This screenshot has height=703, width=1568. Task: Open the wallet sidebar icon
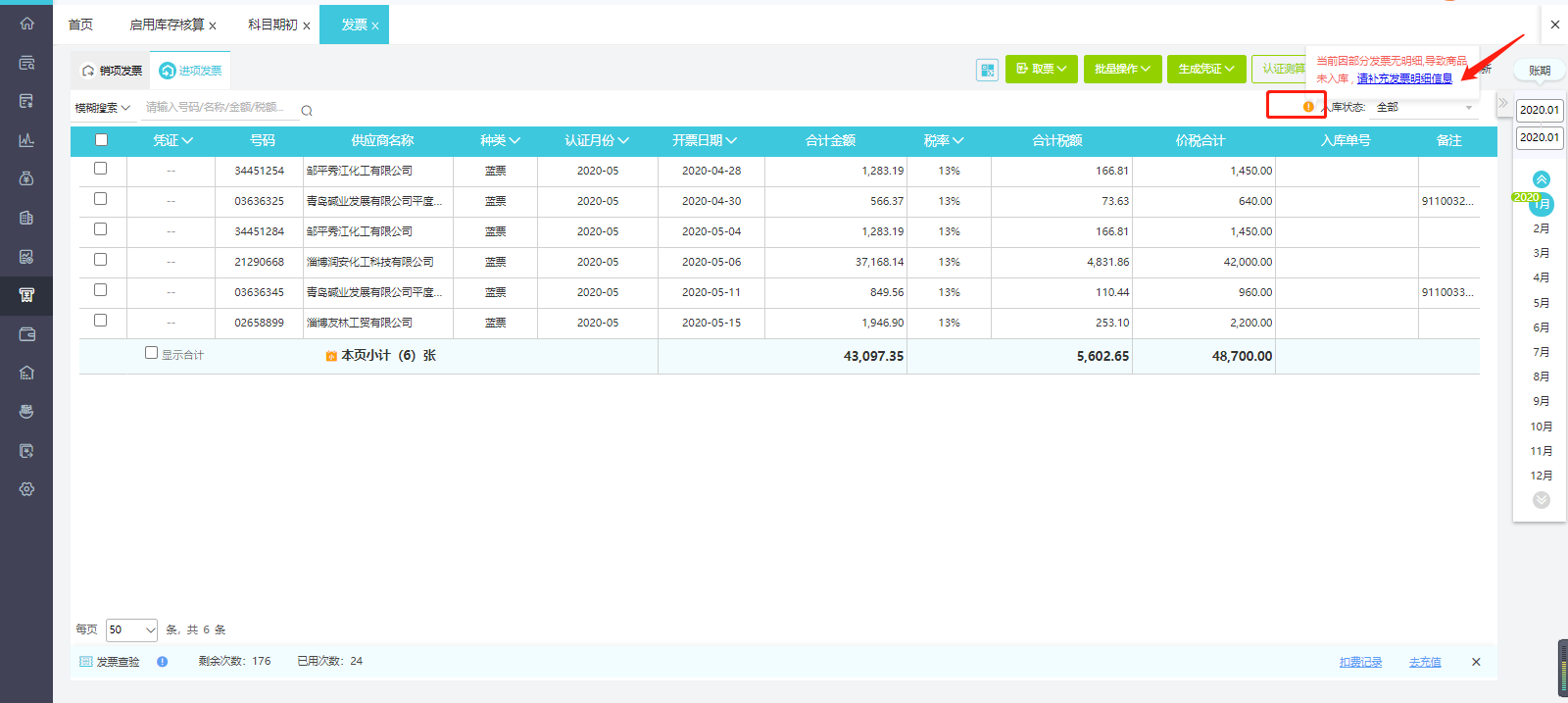[x=26, y=334]
